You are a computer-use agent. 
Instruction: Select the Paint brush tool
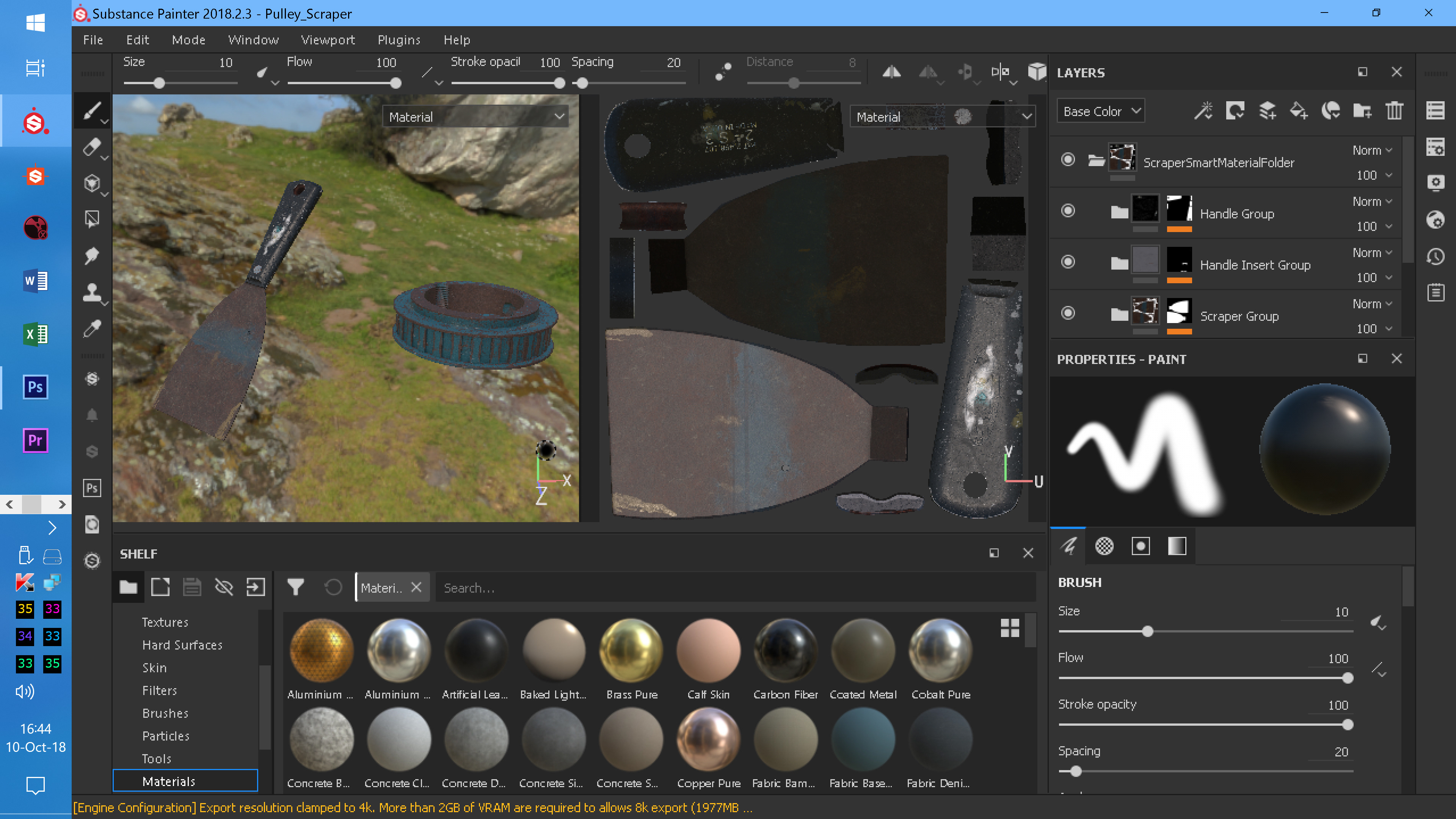[x=92, y=111]
